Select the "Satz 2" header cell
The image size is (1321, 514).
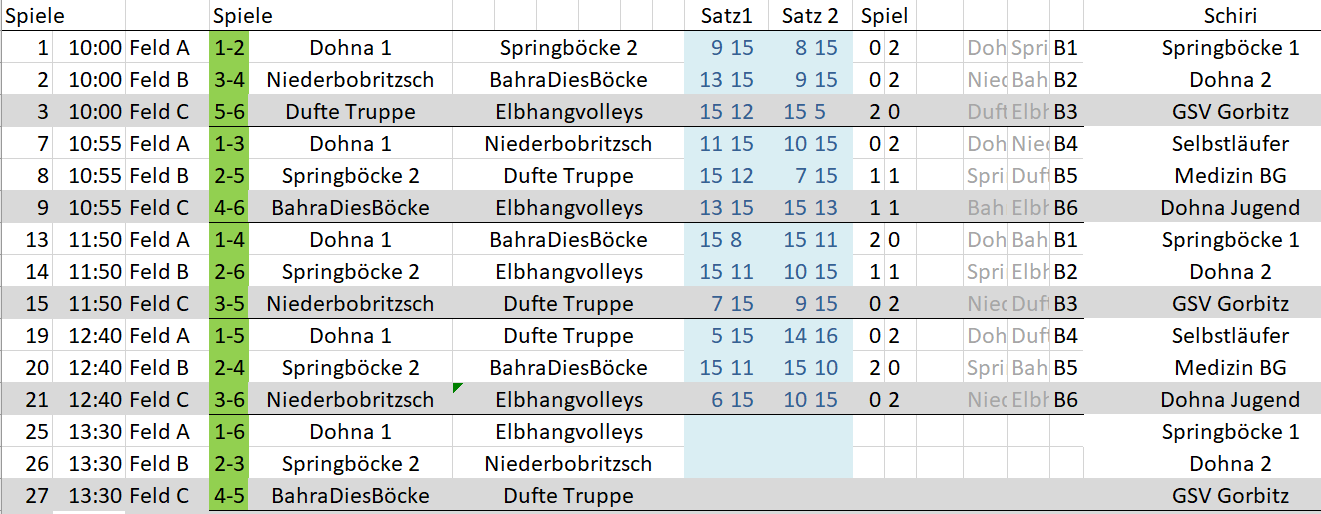[810, 15]
